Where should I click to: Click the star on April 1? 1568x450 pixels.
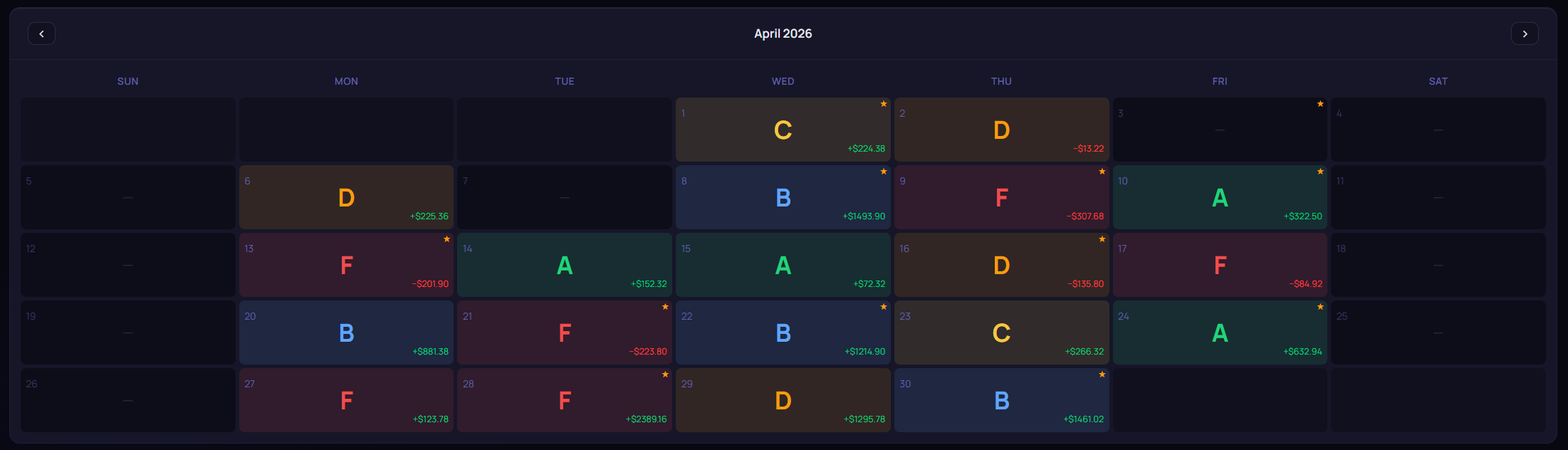[883, 104]
